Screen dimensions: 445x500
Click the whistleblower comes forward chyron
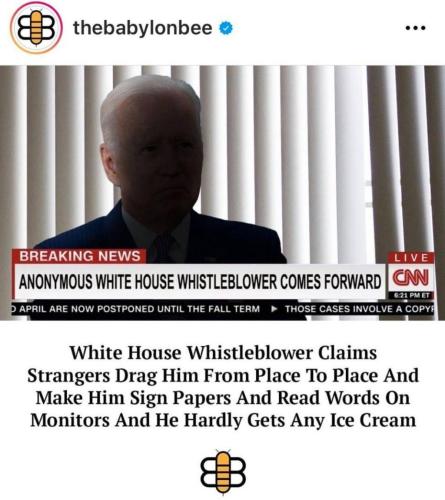tap(200, 282)
